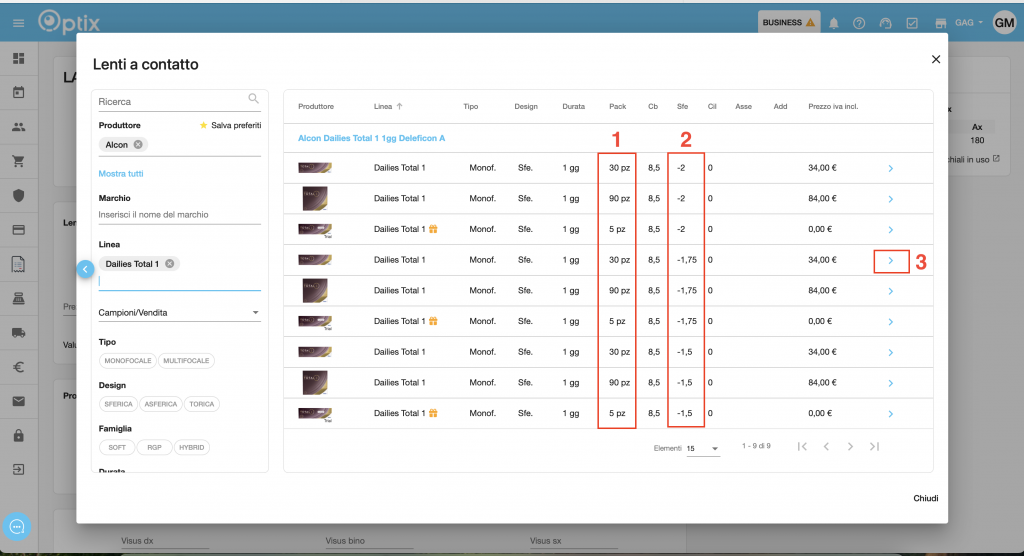The width and height of the screenshot is (1024, 556).
Task: Open the Campioni/Vendita dropdown
Action: coord(179,313)
